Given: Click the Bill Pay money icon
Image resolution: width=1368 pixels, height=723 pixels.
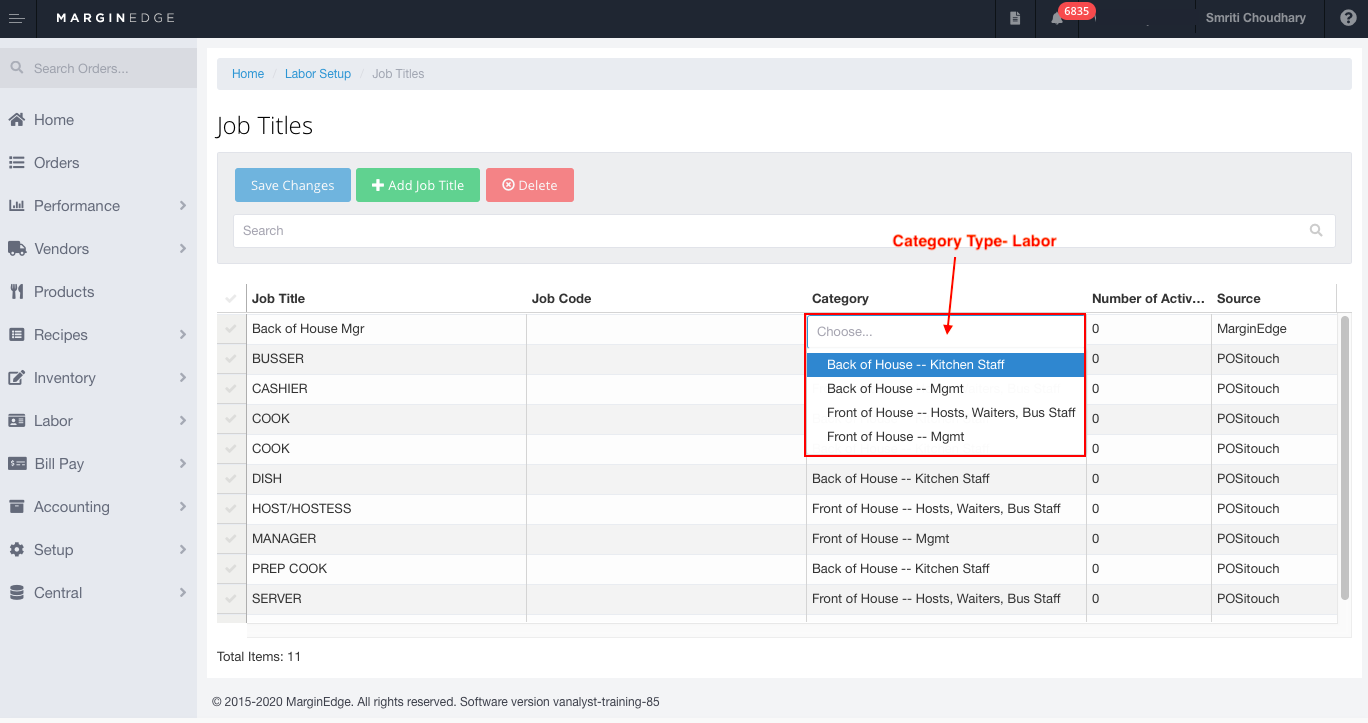Looking at the screenshot, I should [17, 463].
